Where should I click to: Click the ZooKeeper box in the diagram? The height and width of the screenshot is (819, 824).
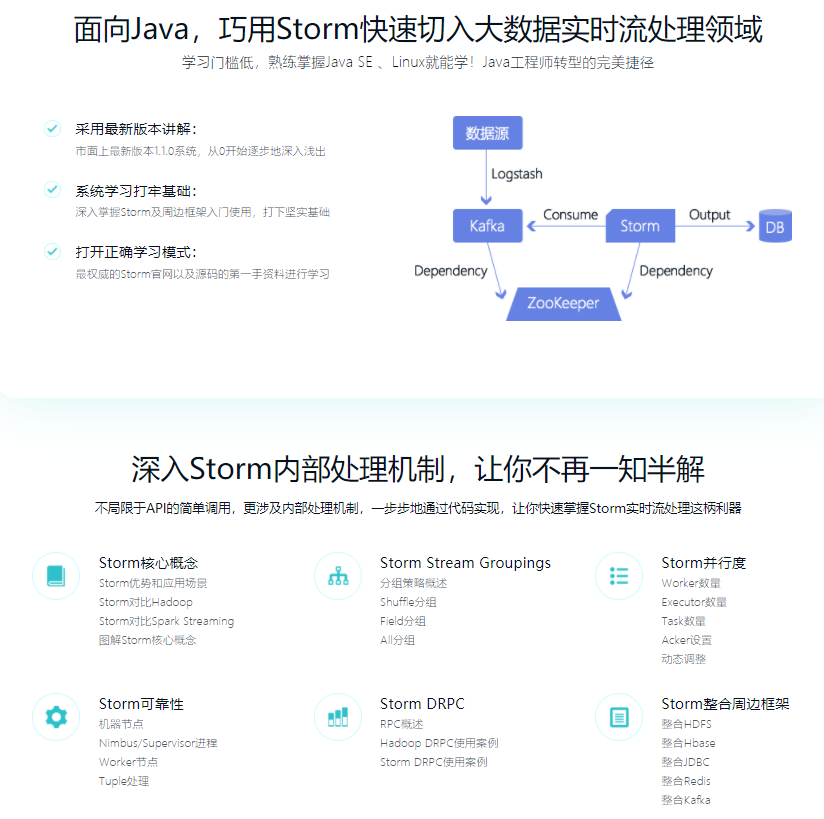point(563,301)
